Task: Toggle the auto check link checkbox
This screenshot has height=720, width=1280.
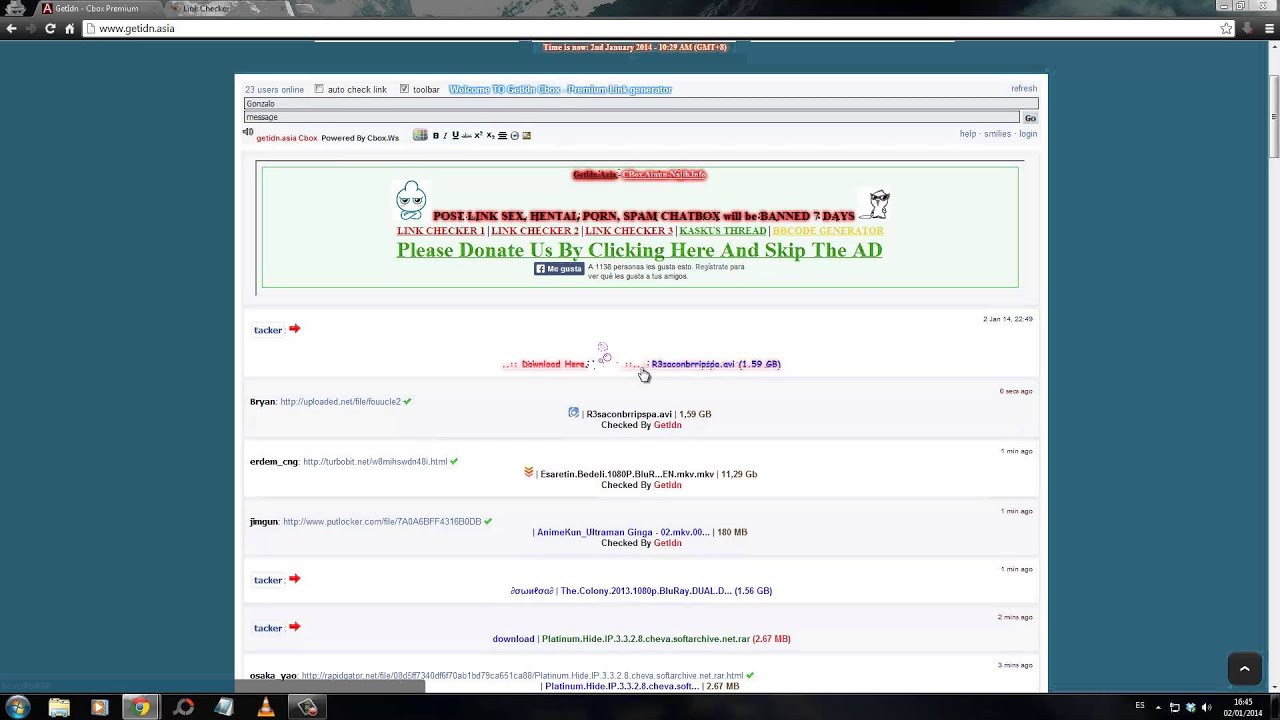Action: 319,89
